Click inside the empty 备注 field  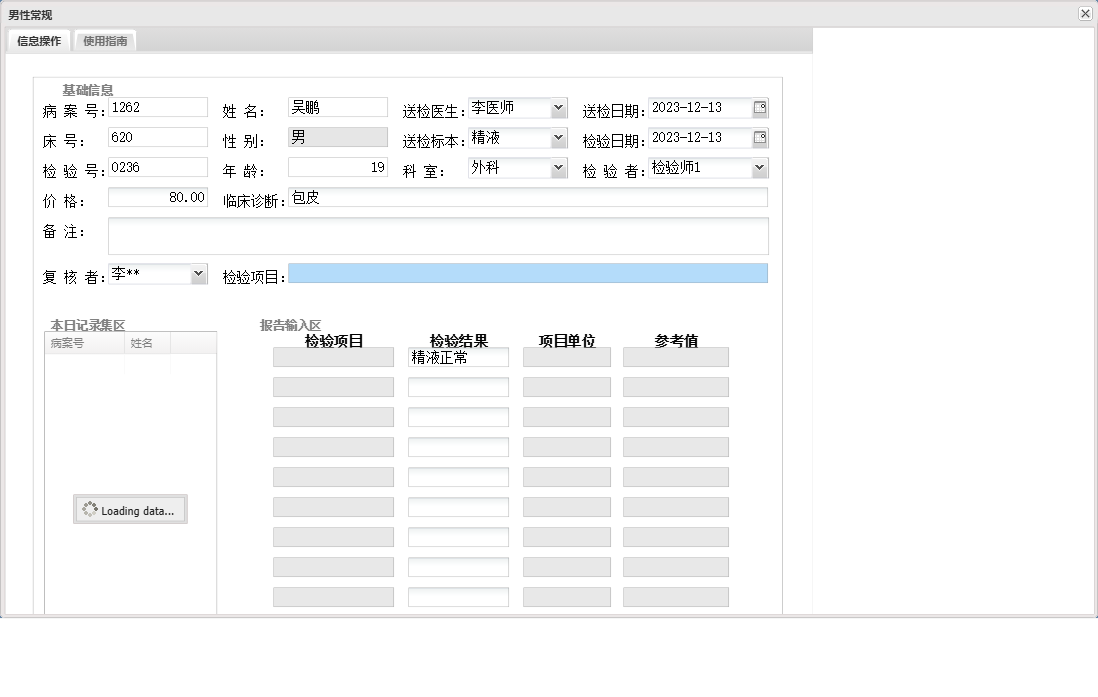click(437, 235)
